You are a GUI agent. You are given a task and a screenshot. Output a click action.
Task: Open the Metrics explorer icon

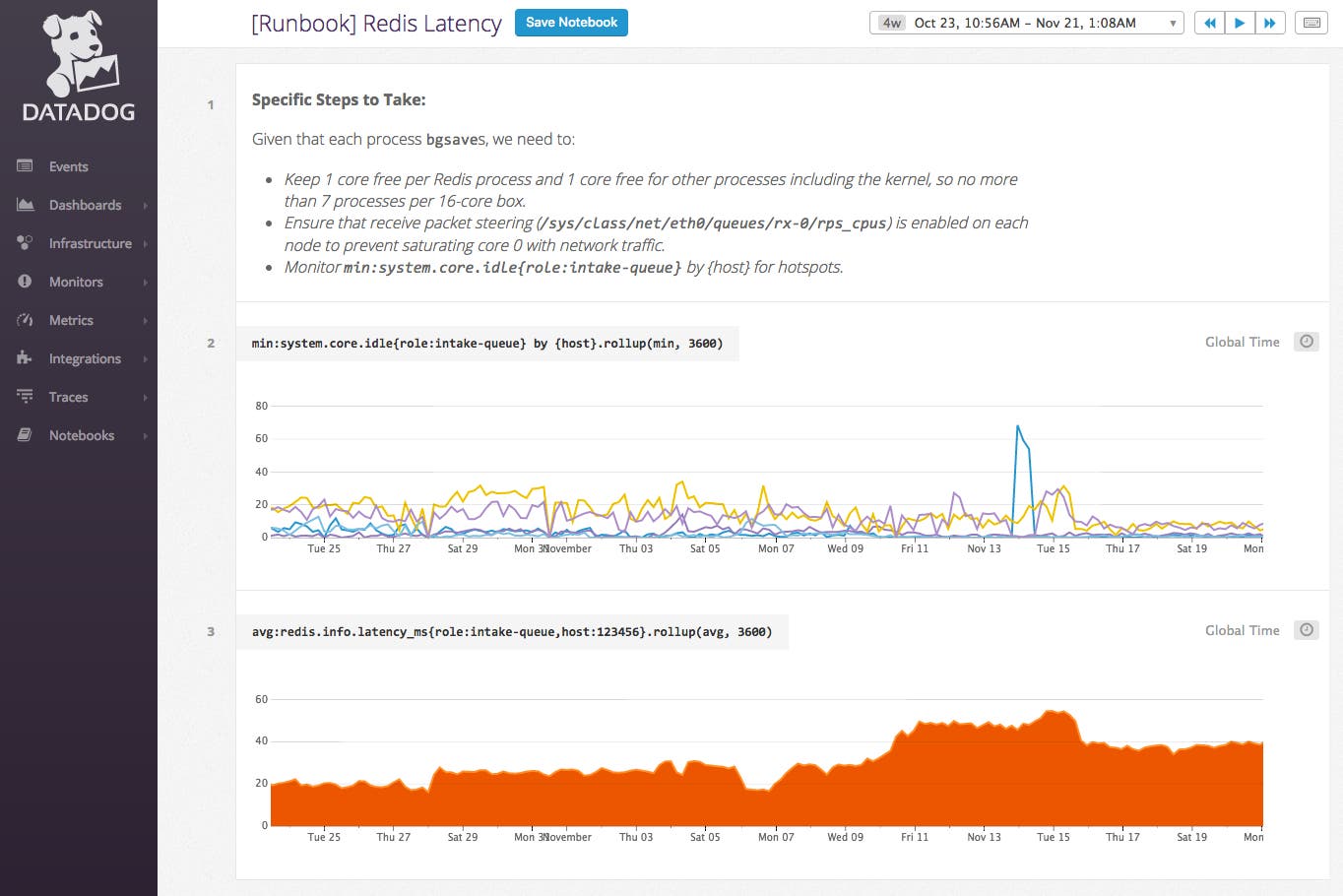(25, 320)
